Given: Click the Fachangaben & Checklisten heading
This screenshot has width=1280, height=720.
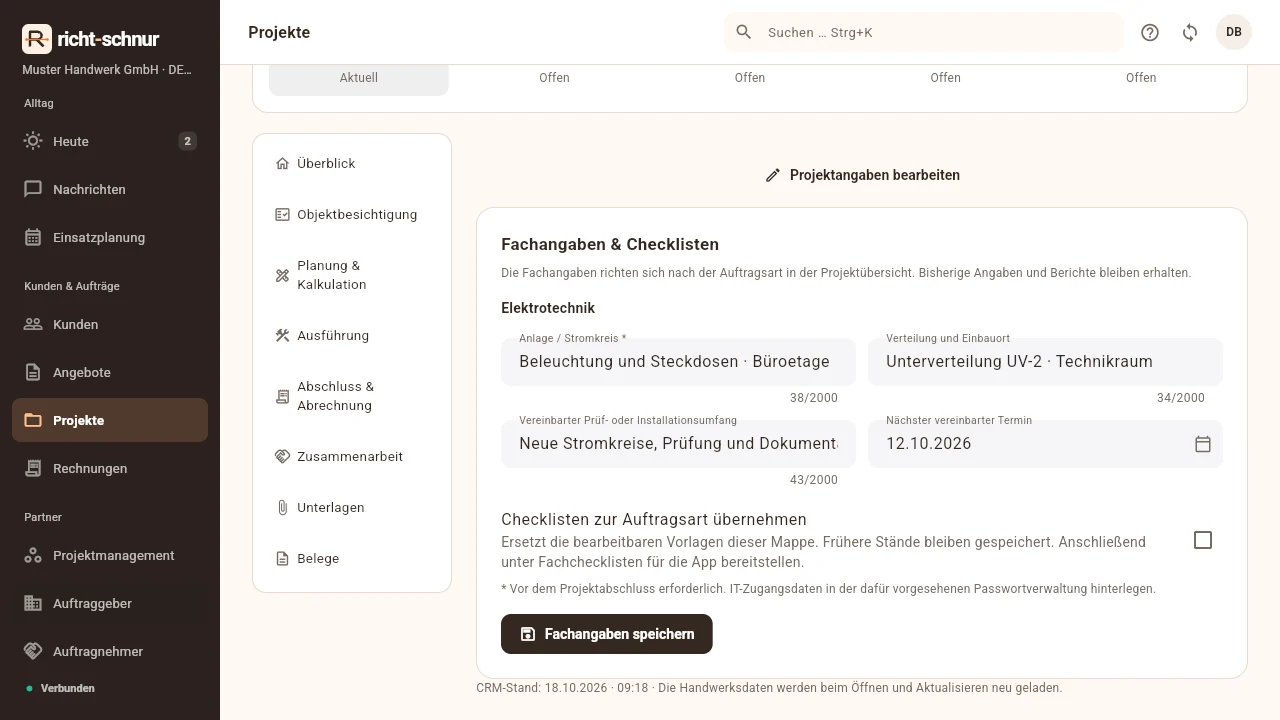Looking at the screenshot, I should pyautogui.click(x=610, y=244).
